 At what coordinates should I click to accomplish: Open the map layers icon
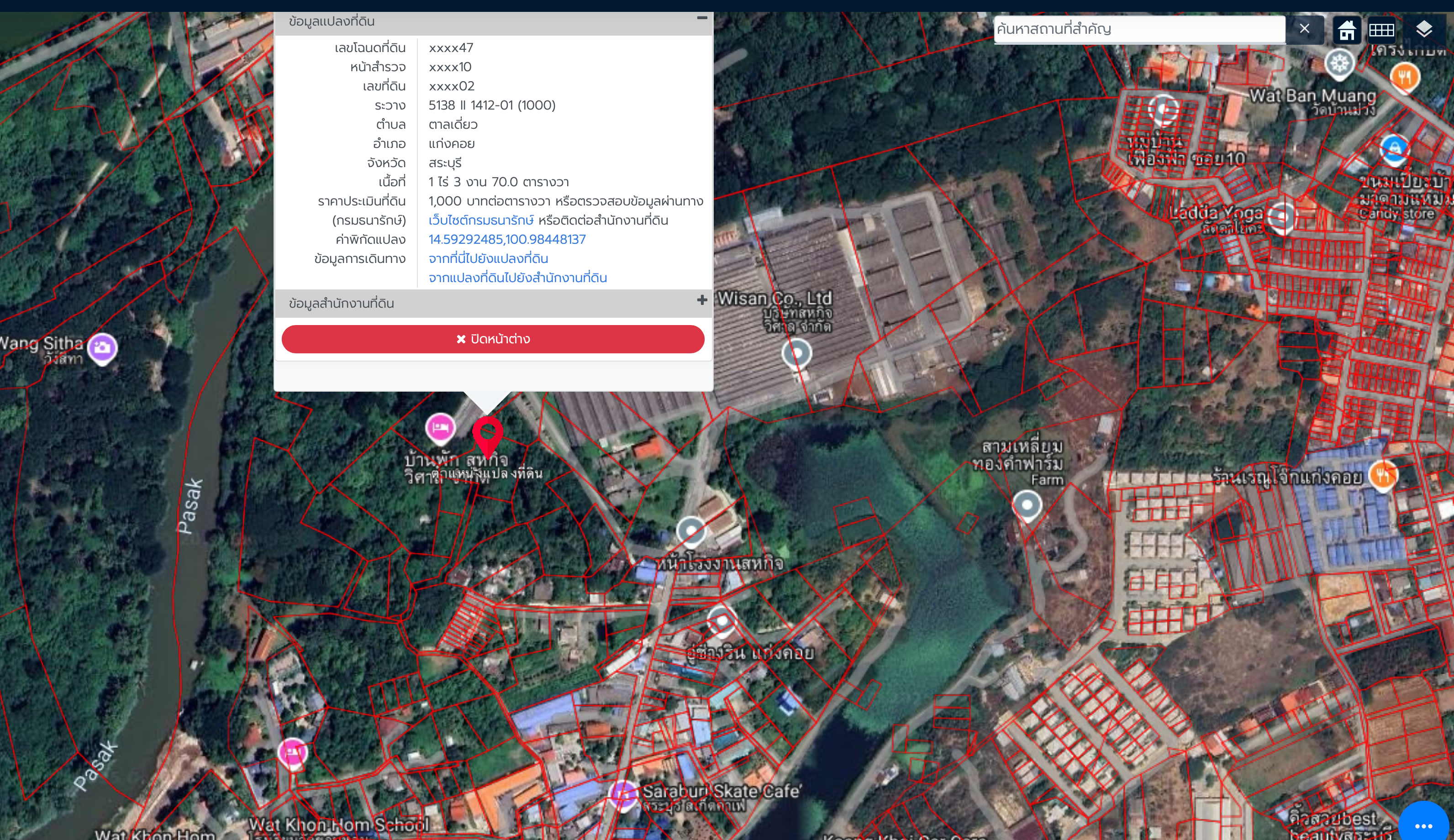click(x=1423, y=29)
